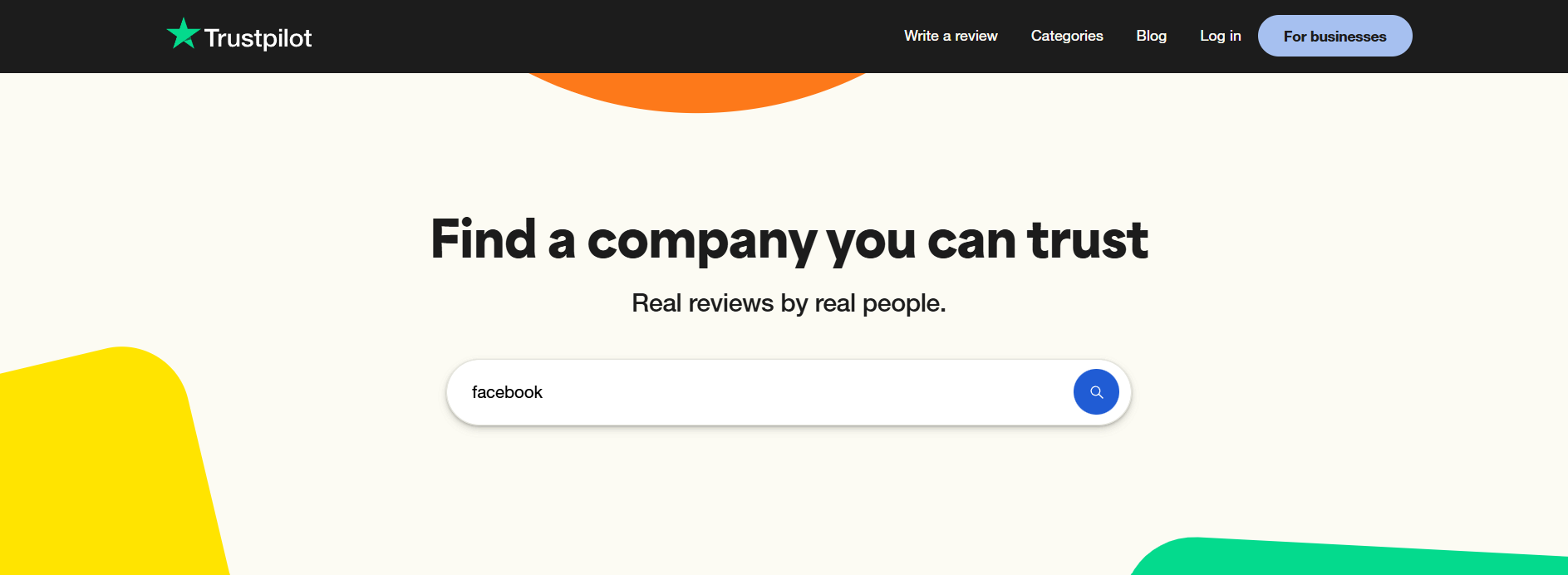The image size is (1568, 575).
Task: Click the 'Find a company you can trust' headline
Action: tap(789, 240)
